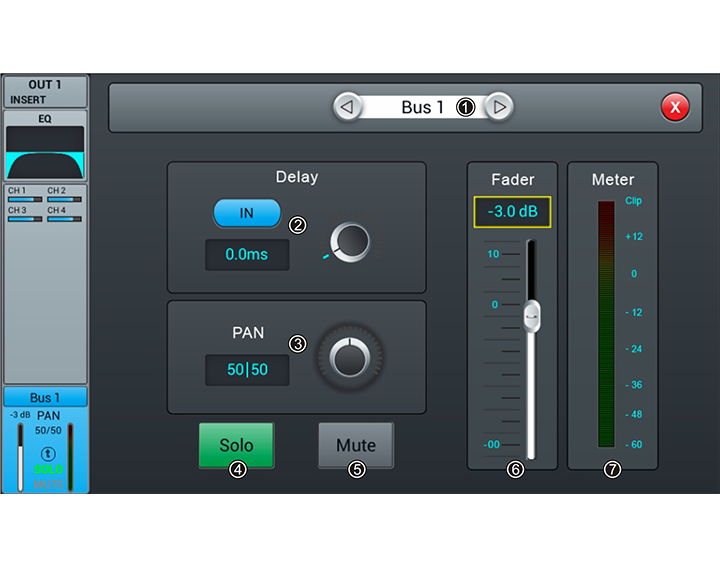Click the -3.0 dB fader value box
This screenshot has width=720, height=567.
(512, 212)
